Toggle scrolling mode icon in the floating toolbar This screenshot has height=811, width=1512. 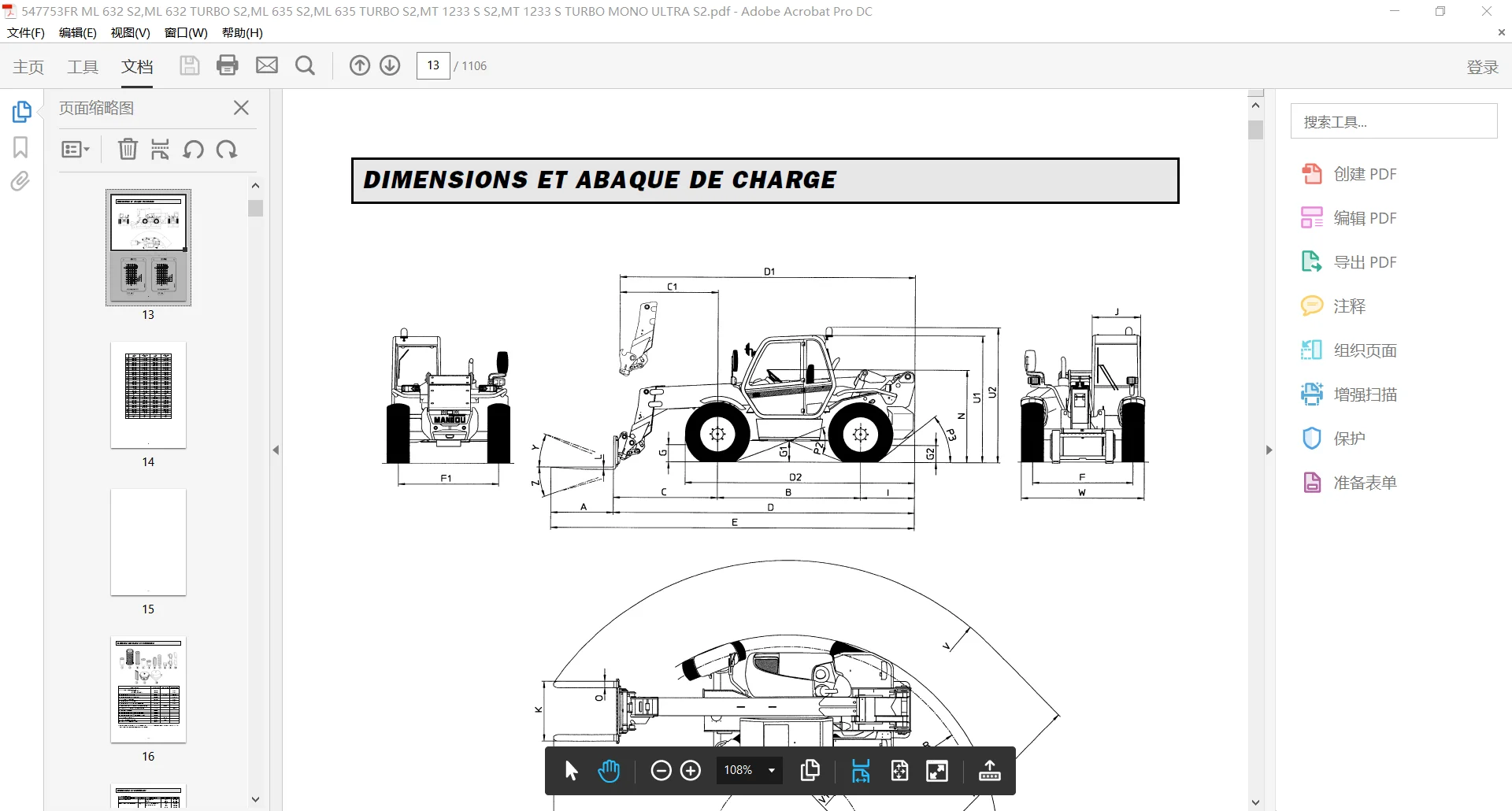point(861,771)
